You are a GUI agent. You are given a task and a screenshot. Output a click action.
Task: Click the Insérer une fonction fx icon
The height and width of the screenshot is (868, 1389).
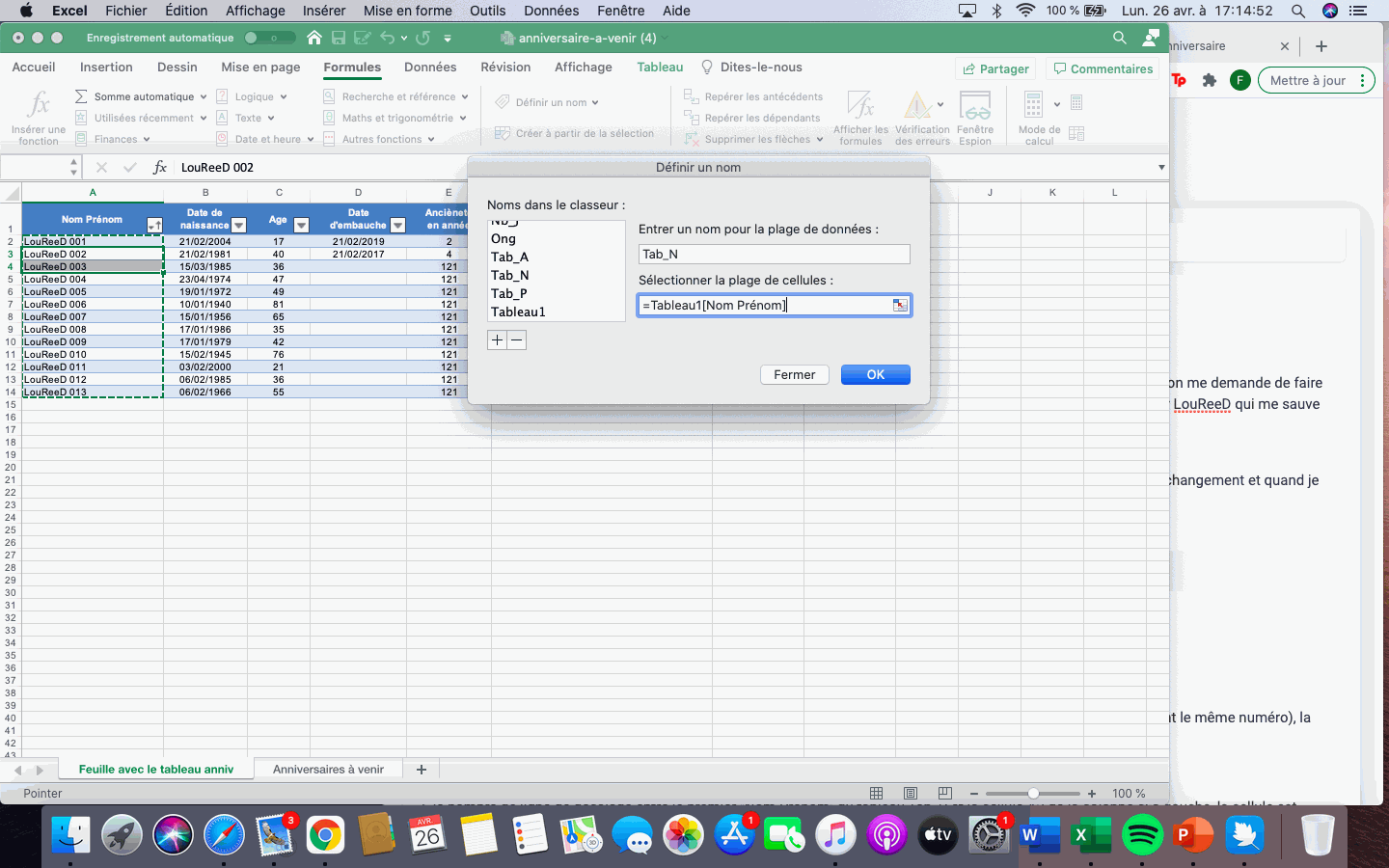[x=39, y=104]
